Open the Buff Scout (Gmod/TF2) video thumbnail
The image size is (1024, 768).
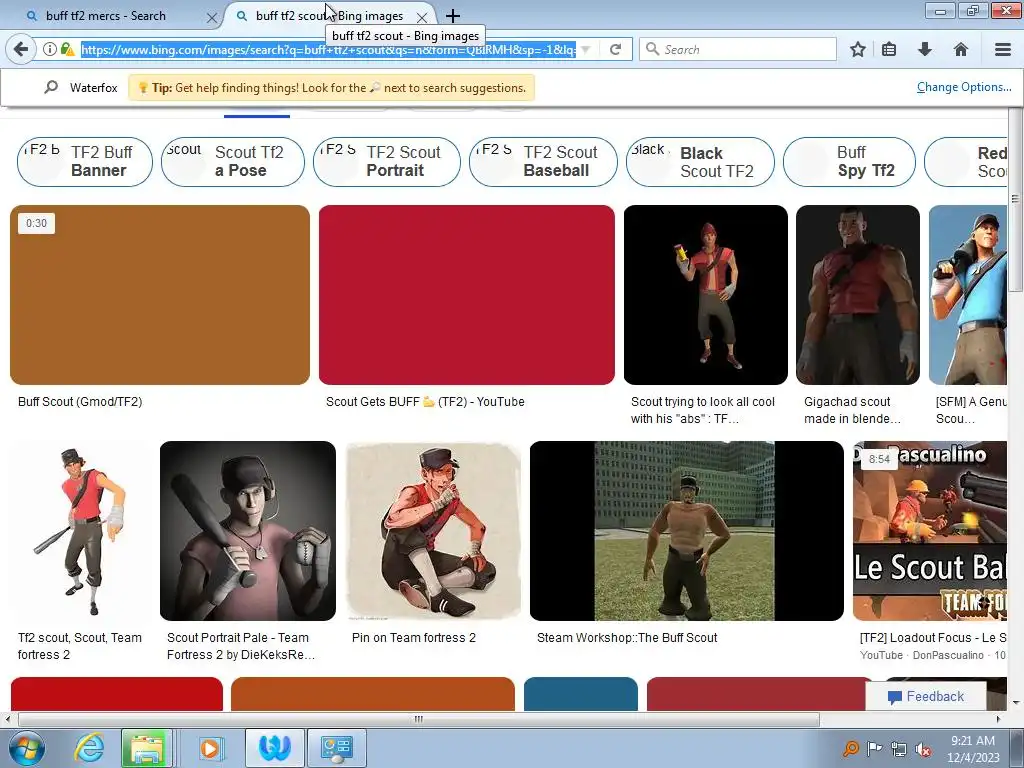click(x=160, y=295)
